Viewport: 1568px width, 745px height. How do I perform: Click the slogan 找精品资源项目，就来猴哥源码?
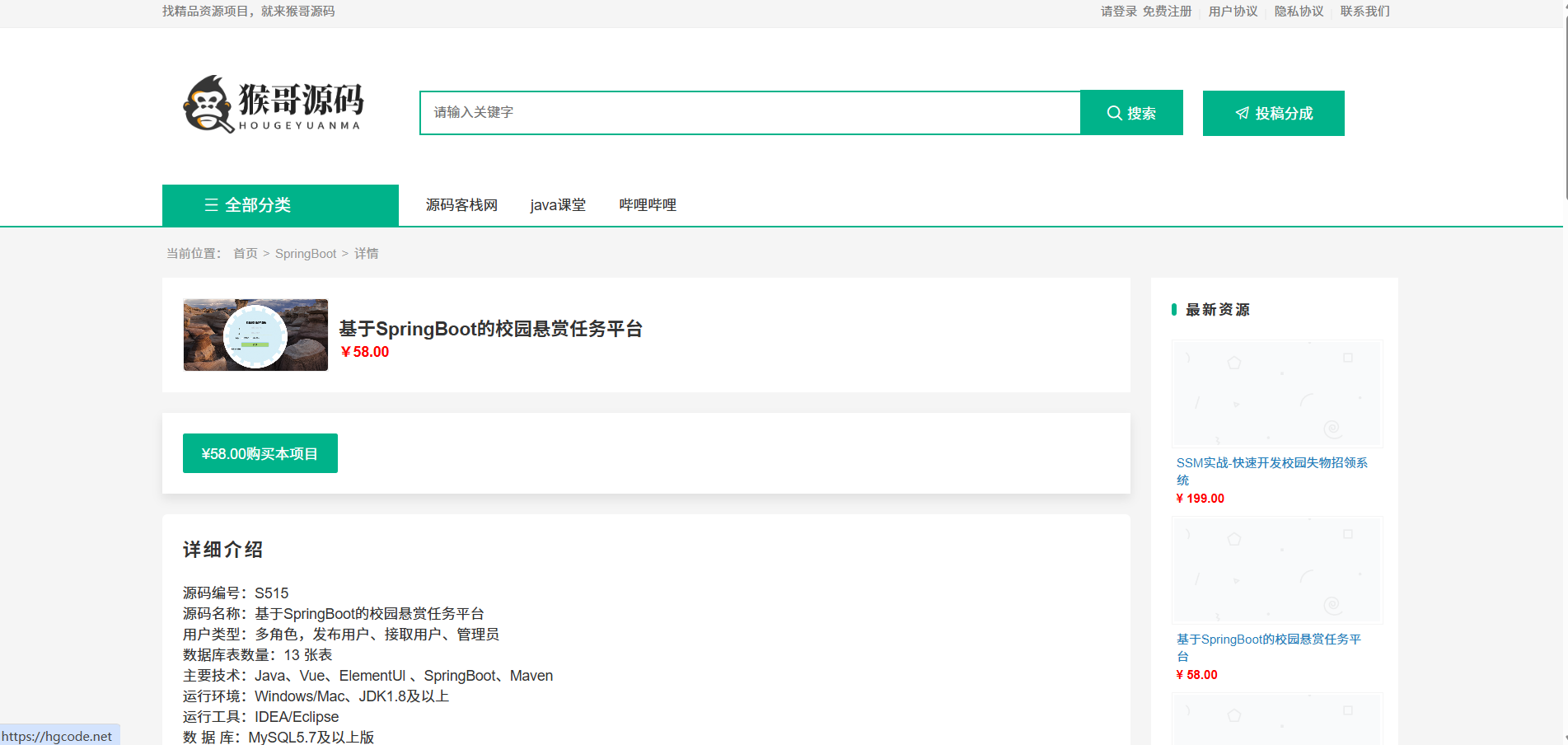click(248, 12)
